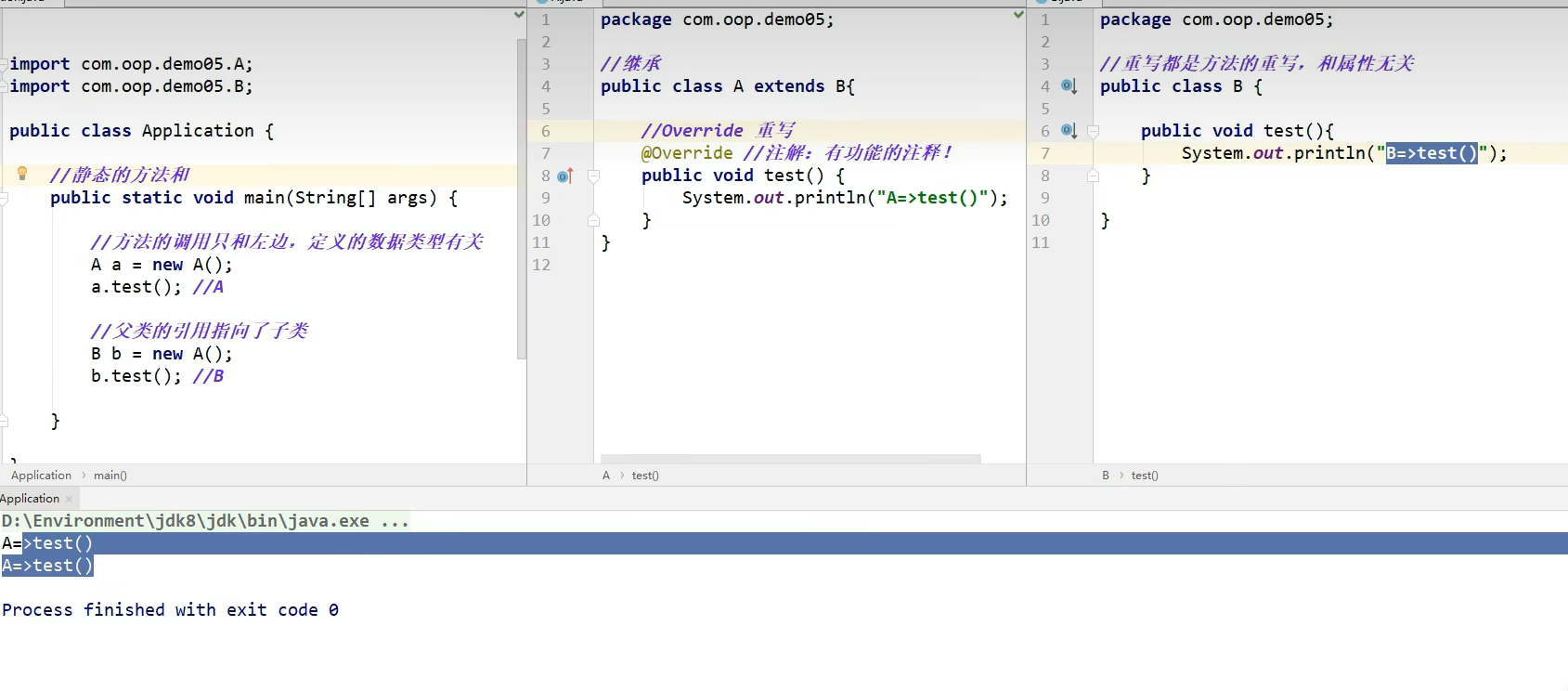The image size is (1568, 691).
Task: Click 'public static void main(String[] args)' line
Action: pos(253,198)
